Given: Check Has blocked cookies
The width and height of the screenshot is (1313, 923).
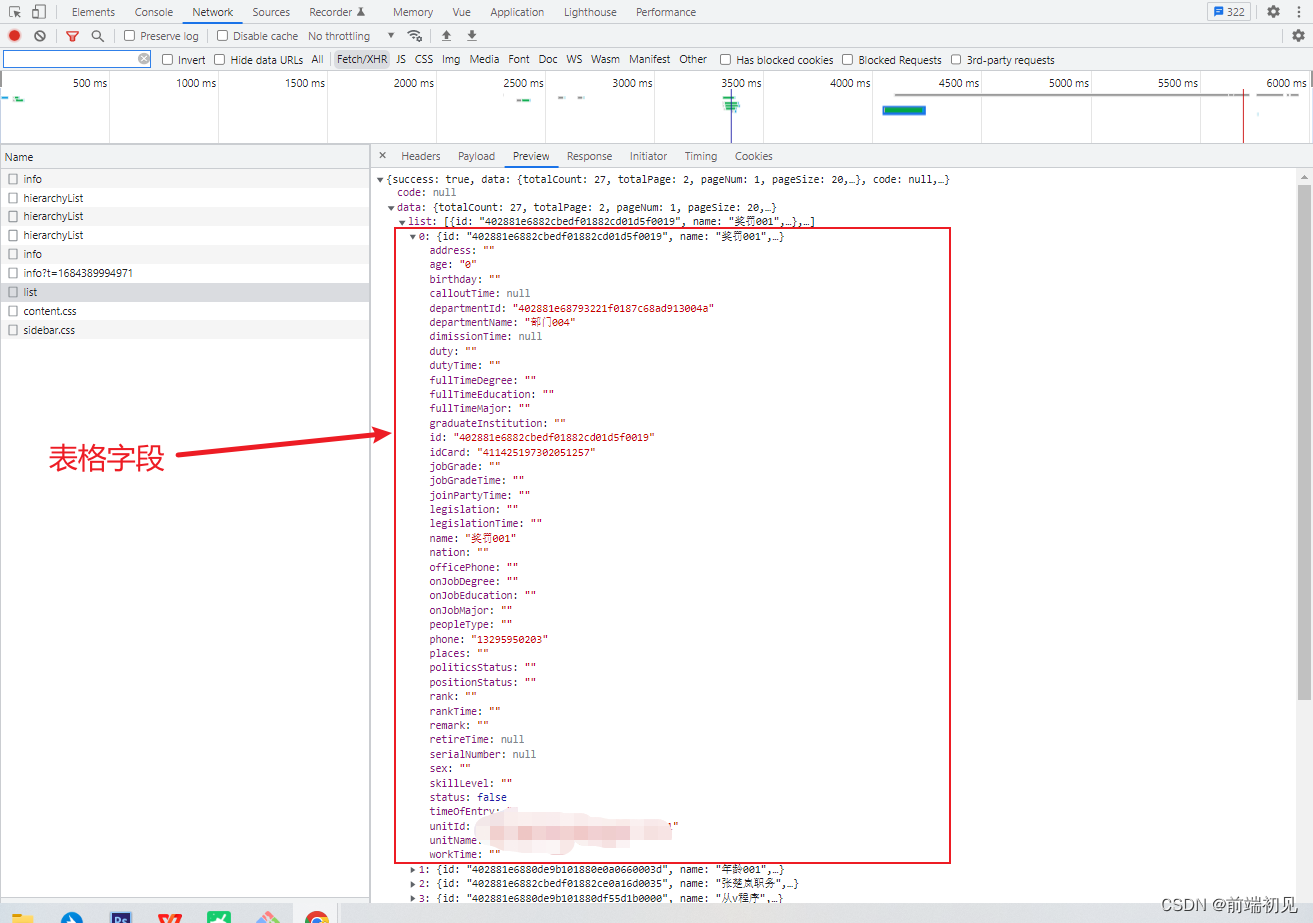Looking at the screenshot, I should pyautogui.click(x=726, y=60).
